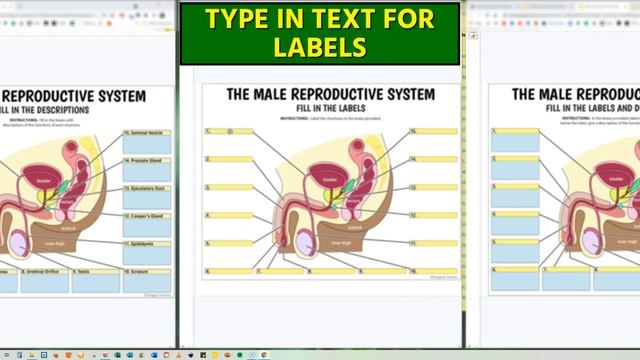
Task: Select blue description box under label 4, right window
Action: [x=515, y=226]
